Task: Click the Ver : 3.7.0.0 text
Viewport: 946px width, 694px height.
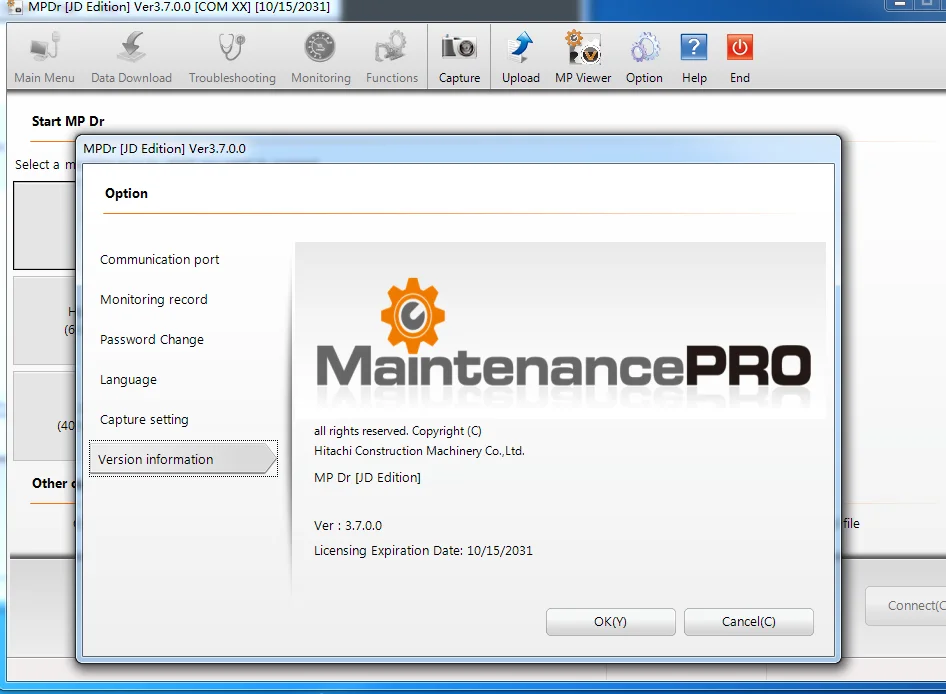Action: pyautogui.click(x=348, y=526)
